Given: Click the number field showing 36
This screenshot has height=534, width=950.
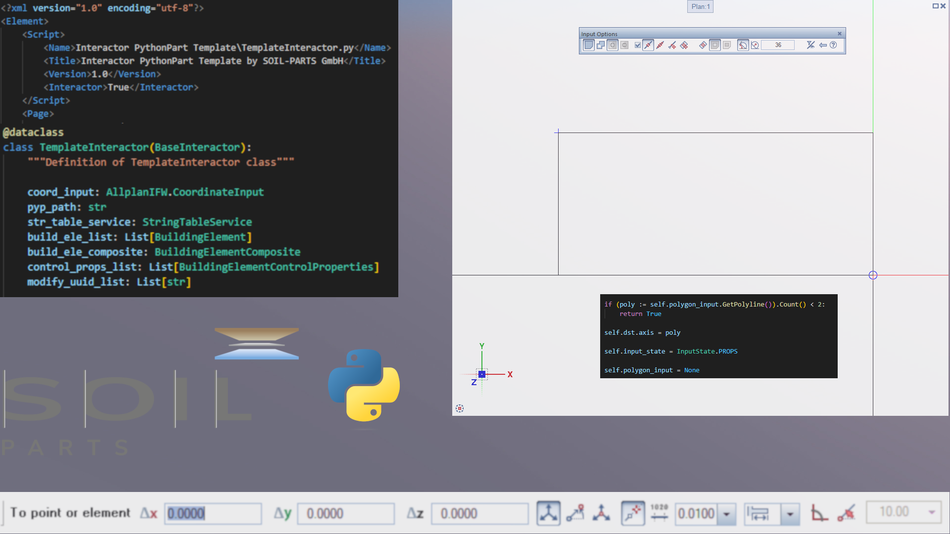Looking at the screenshot, I should [778, 45].
